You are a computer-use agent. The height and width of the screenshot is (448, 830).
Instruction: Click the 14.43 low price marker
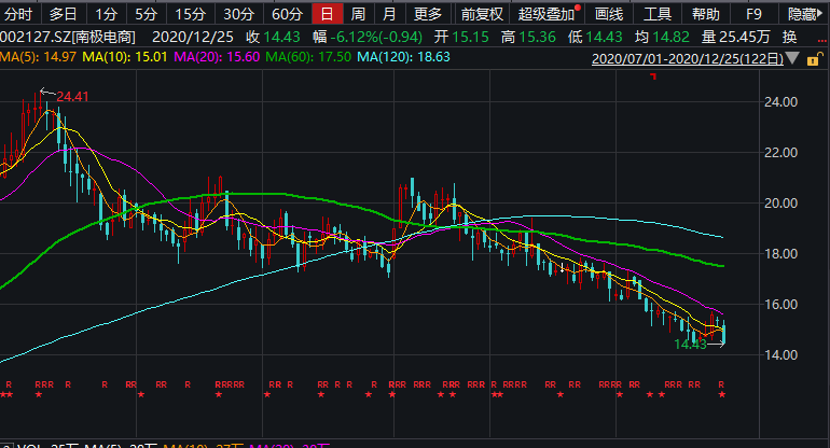[x=690, y=343]
